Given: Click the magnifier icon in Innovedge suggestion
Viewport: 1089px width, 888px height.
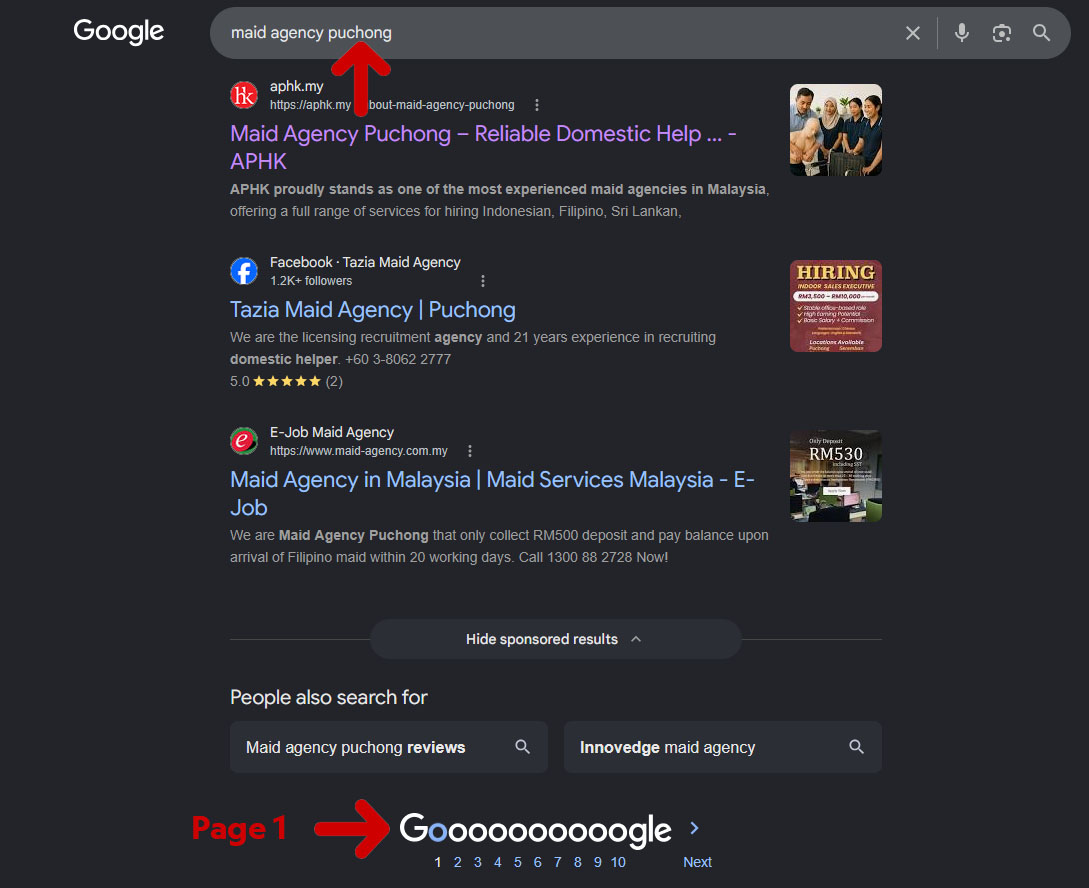Looking at the screenshot, I should coord(856,747).
